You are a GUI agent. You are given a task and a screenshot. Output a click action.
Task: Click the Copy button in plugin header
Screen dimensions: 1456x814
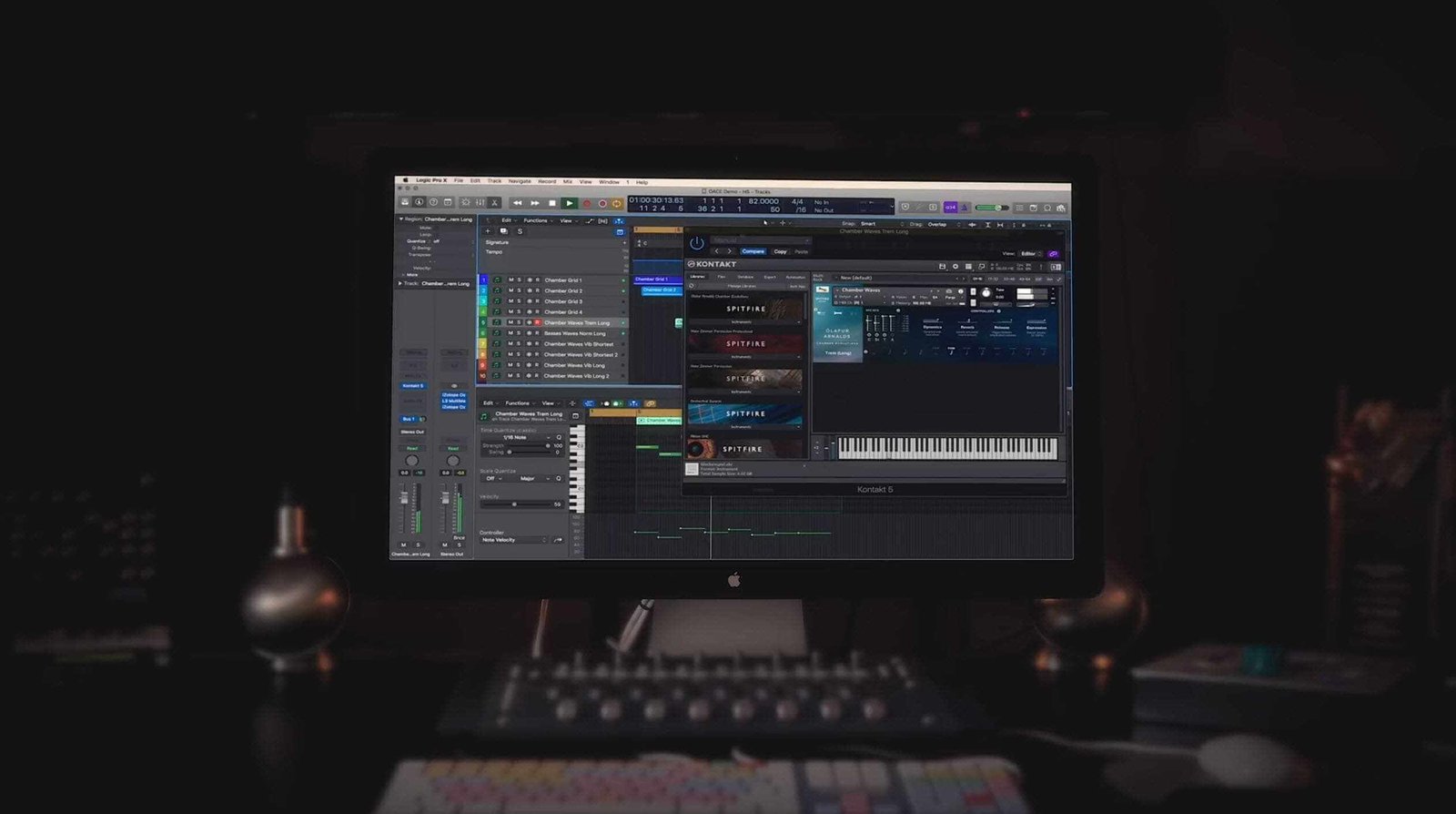point(780,251)
